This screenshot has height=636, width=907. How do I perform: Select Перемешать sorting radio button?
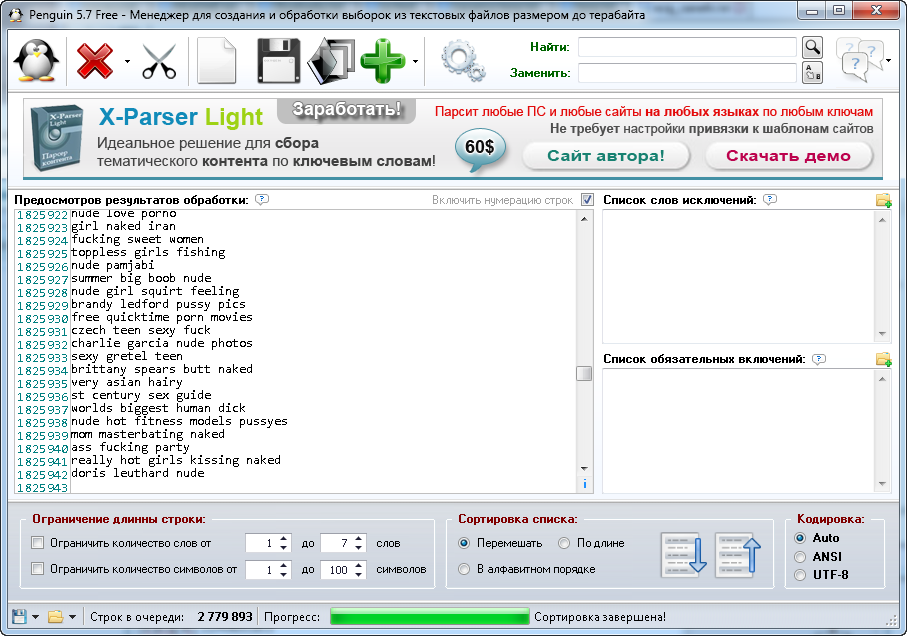pos(464,543)
